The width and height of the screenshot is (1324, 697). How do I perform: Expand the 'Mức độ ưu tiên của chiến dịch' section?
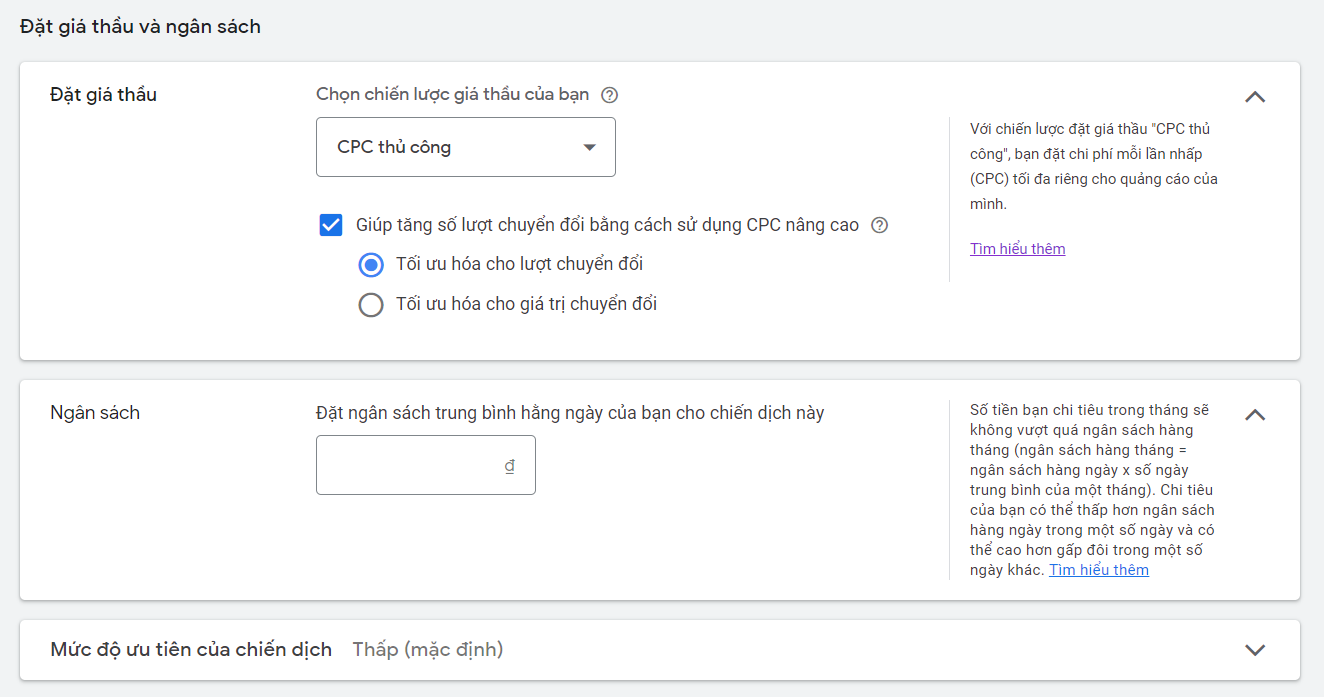point(1255,650)
